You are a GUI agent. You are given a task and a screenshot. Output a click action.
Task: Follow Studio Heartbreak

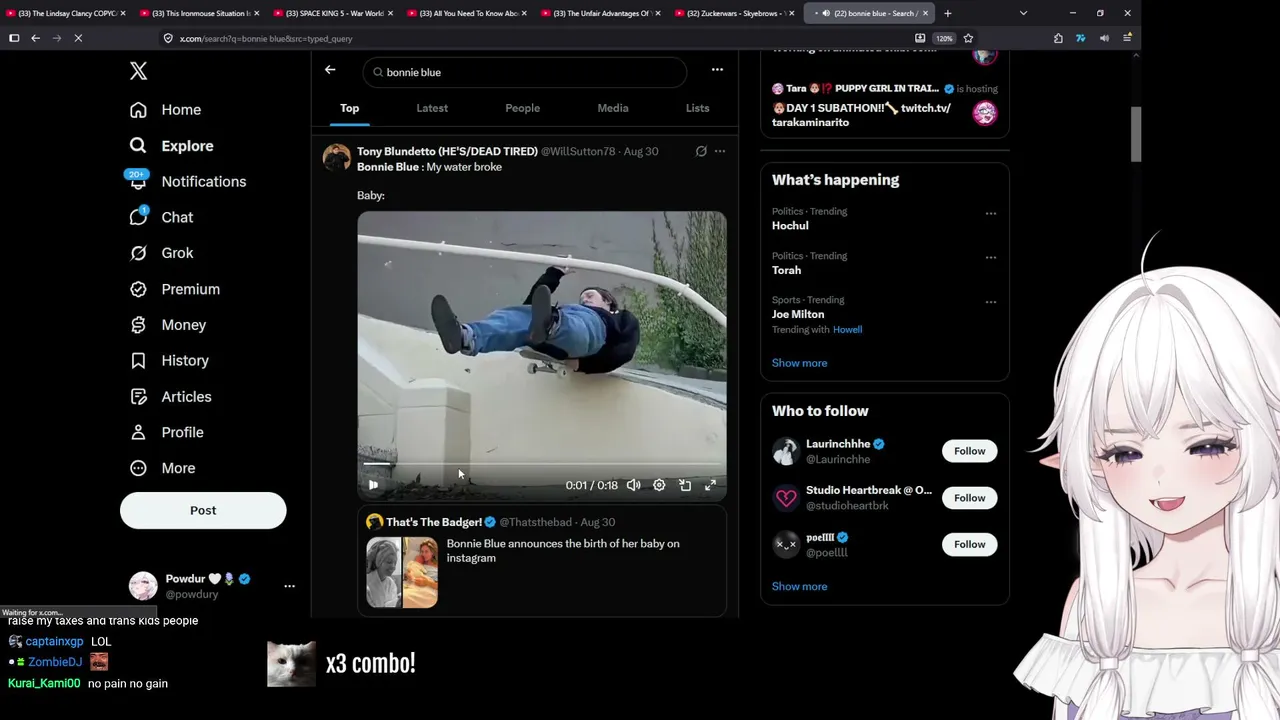(x=969, y=498)
